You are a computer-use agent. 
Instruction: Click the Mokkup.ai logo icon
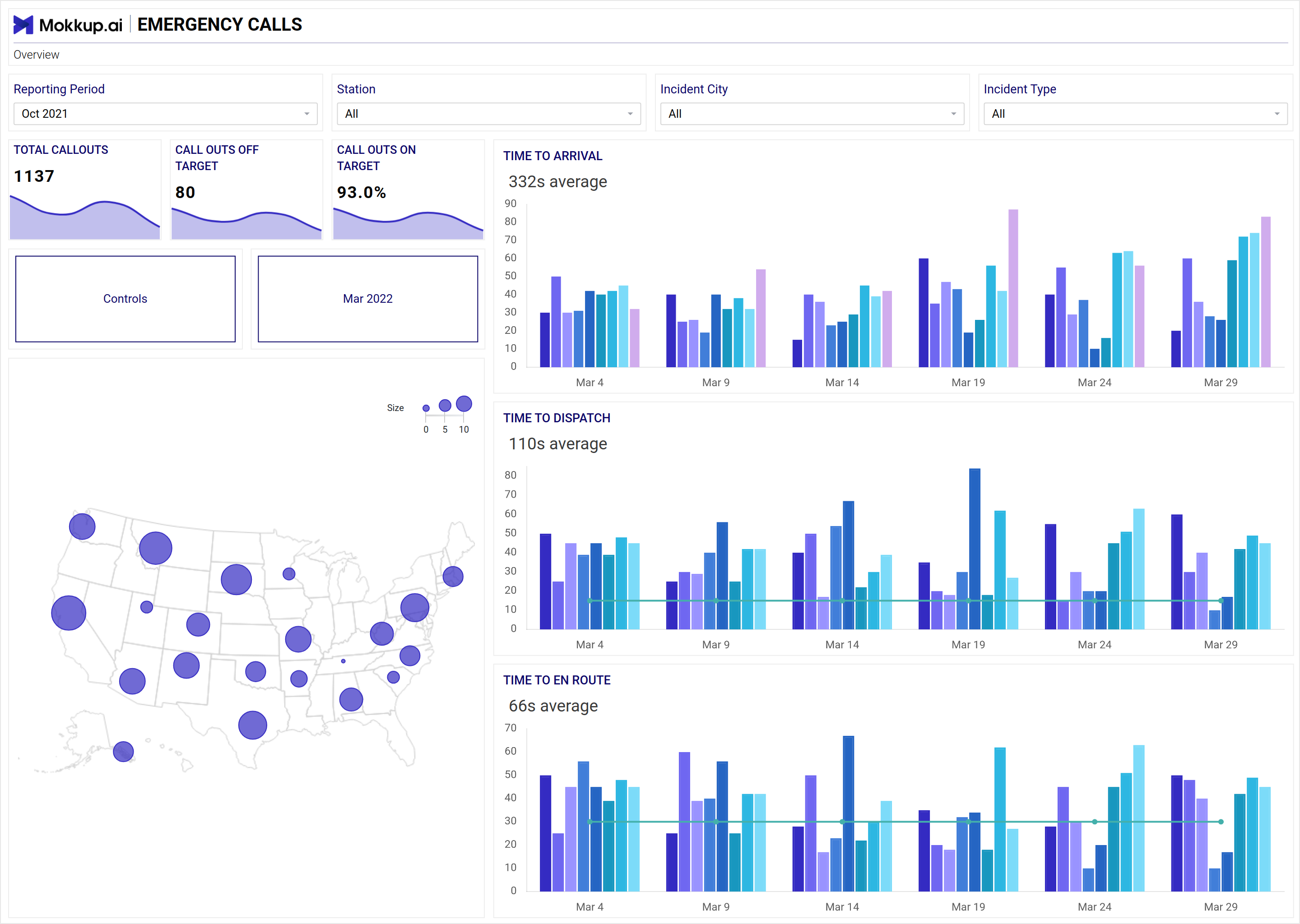[x=23, y=24]
